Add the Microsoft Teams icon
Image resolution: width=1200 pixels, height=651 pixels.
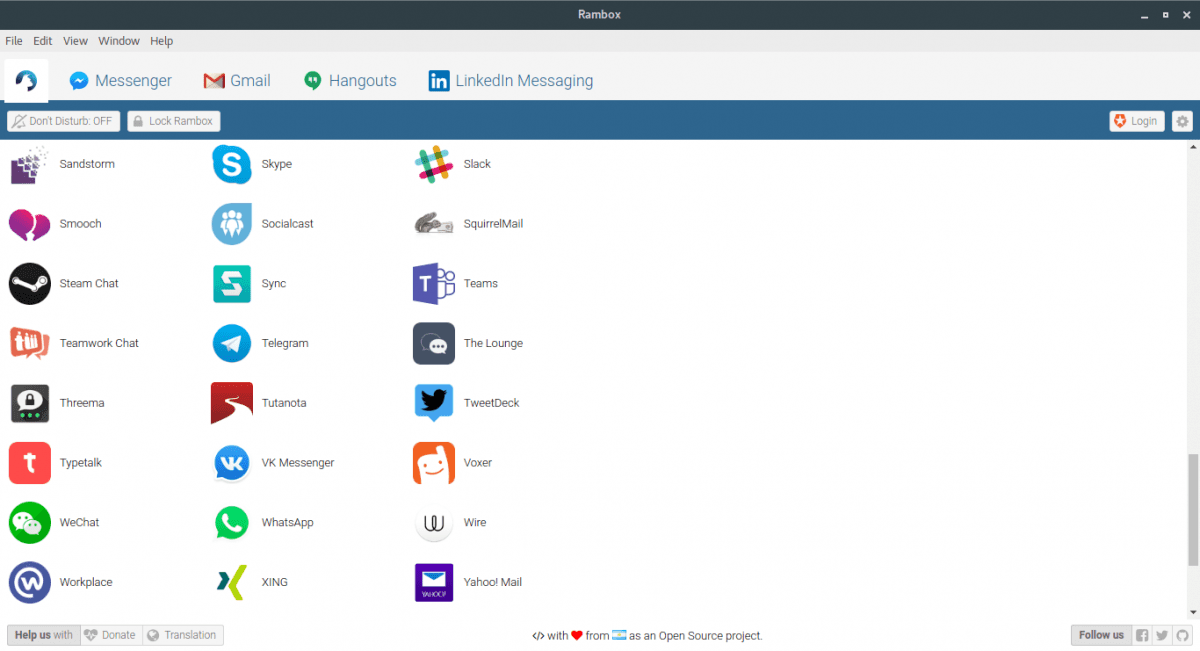point(434,284)
